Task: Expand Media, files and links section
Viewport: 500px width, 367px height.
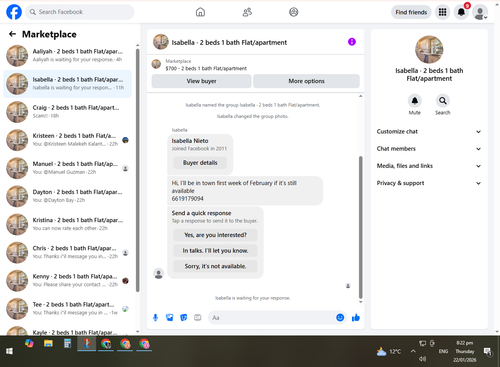Action: tap(429, 166)
